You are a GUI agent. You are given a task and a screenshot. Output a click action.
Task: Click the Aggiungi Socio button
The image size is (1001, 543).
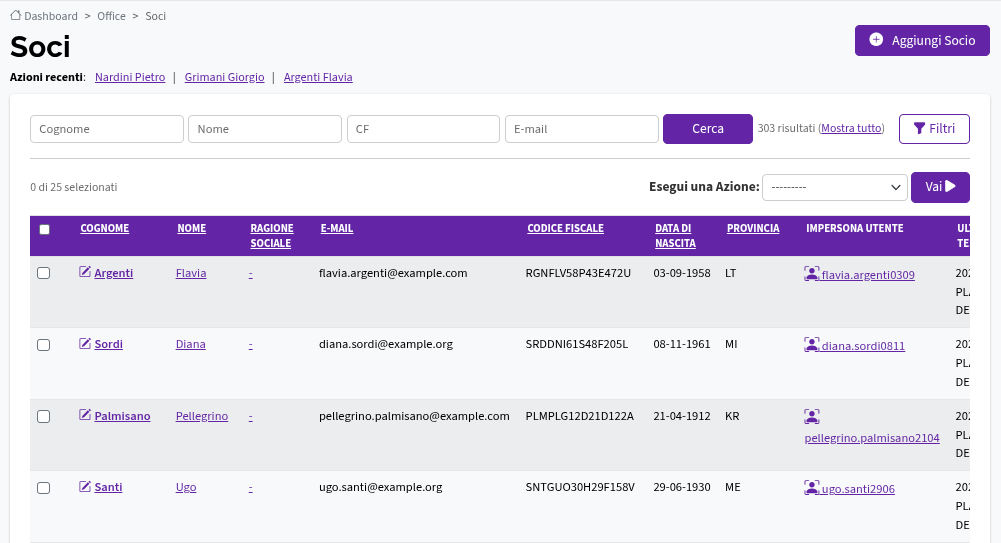coord(922,40)
